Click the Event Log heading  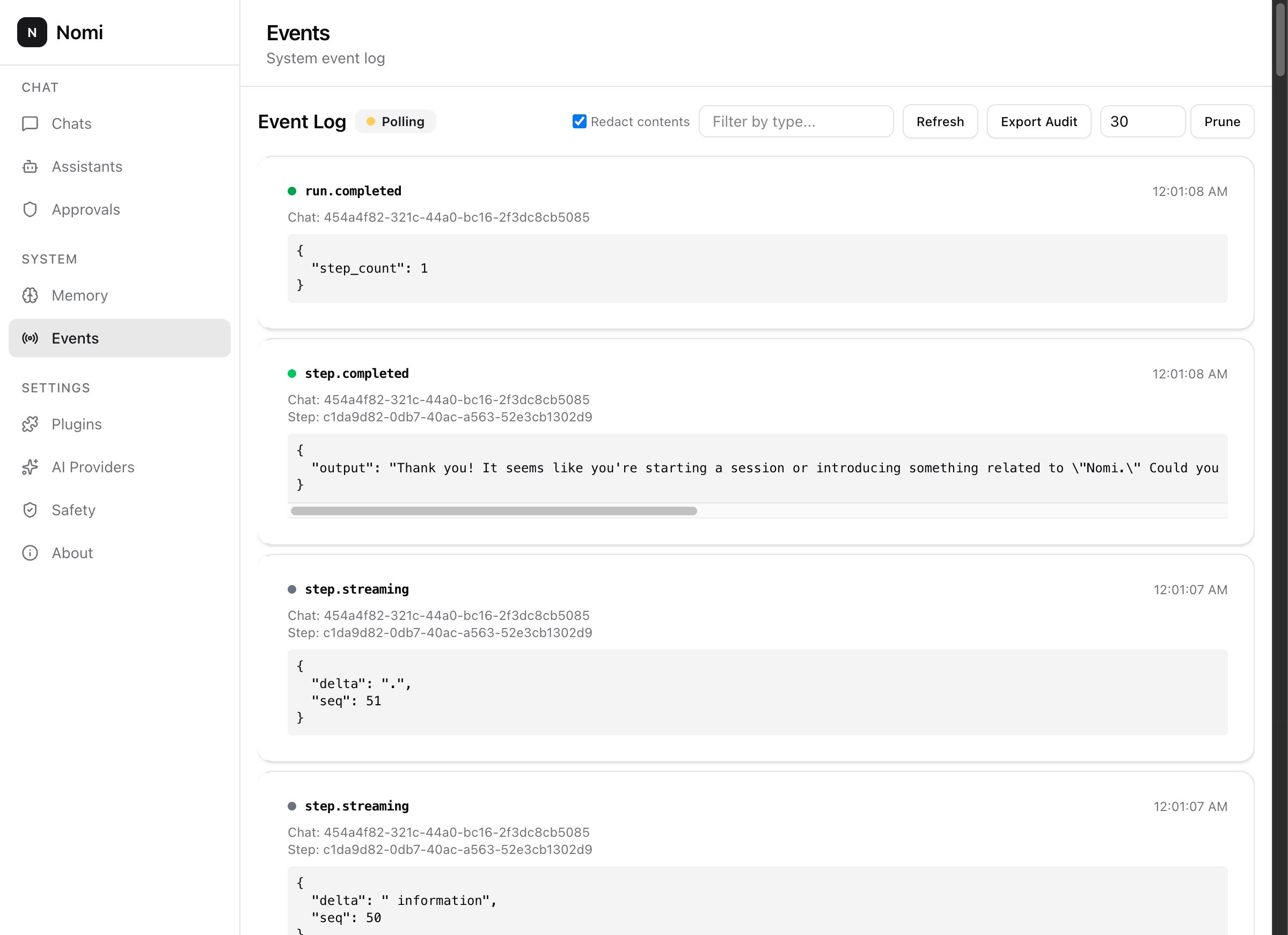[x=302, y=121]
